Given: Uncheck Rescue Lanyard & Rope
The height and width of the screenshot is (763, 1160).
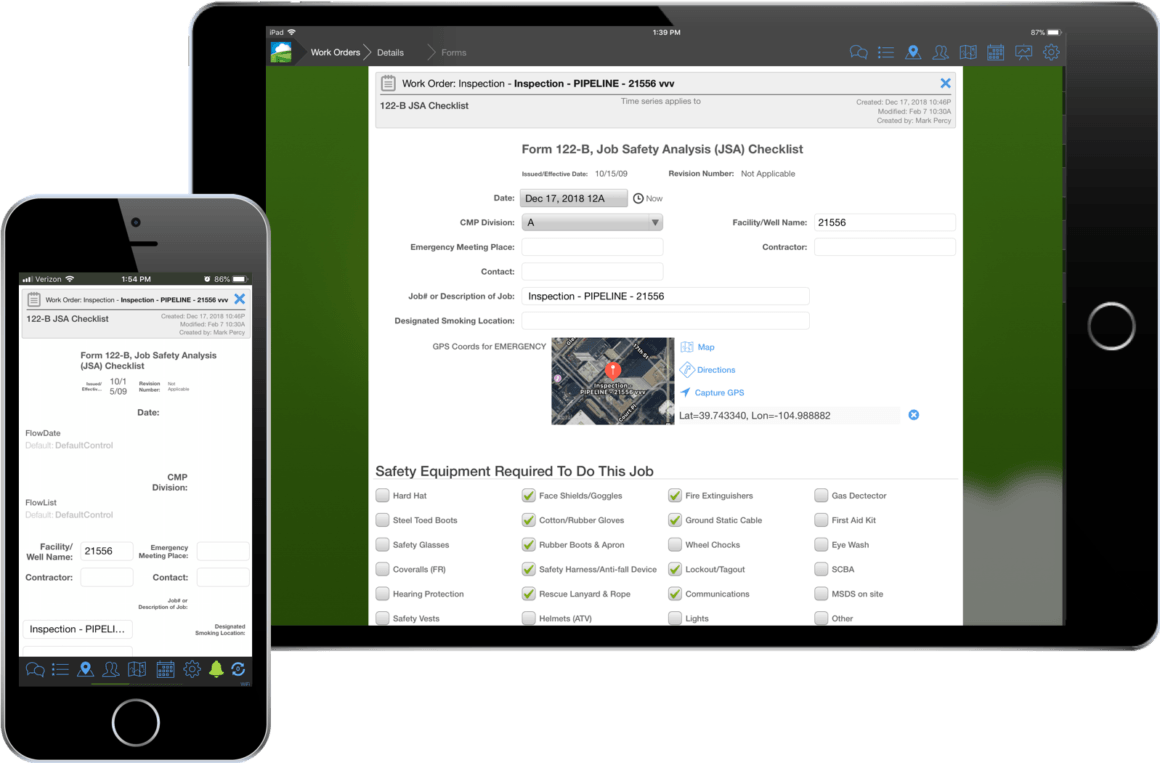Looking at the screenshot, I should click(528, 594).
